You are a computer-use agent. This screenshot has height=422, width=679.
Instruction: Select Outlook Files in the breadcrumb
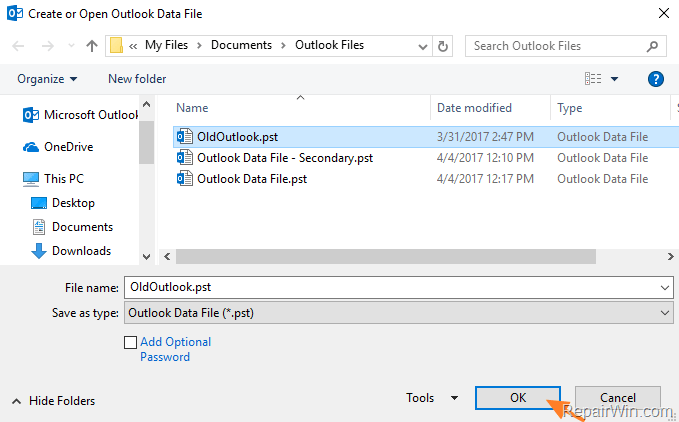(x=329, y=45)
